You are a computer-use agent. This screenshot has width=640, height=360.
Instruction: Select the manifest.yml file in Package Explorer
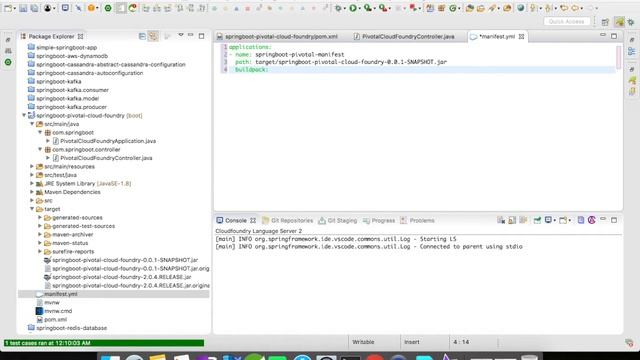(x=60, y=294)
